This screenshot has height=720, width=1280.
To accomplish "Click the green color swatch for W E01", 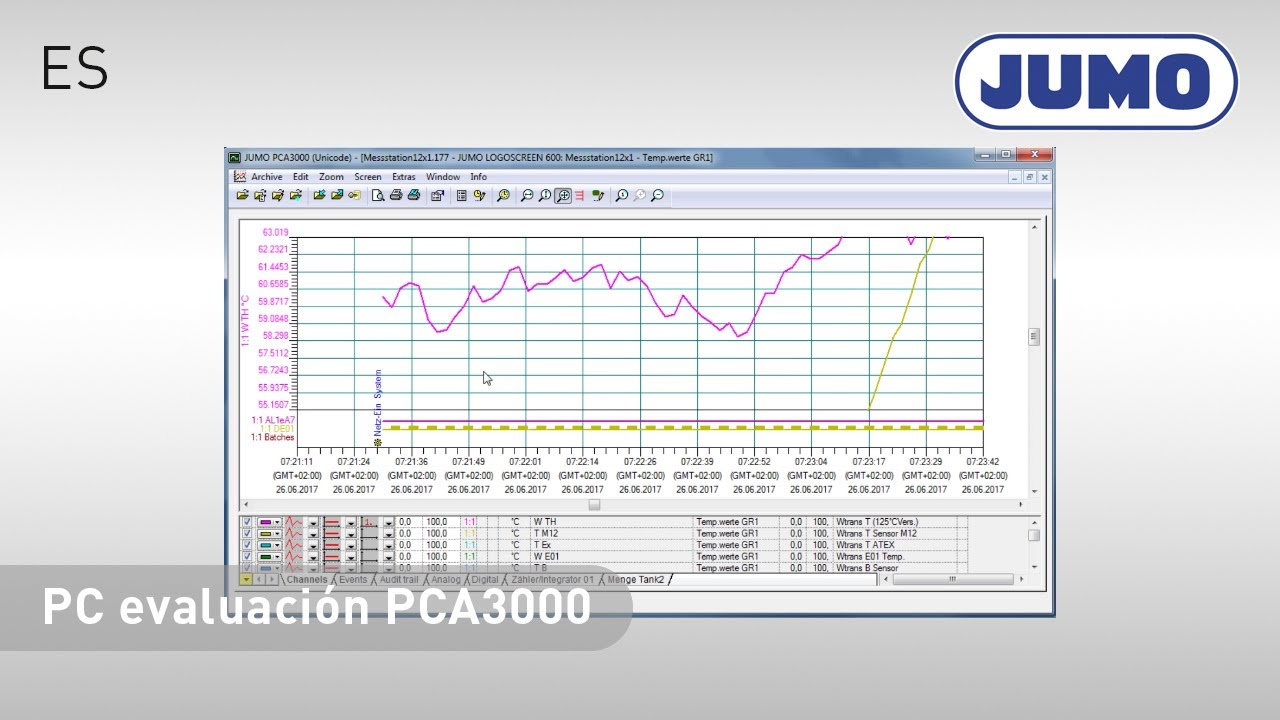I will point(265,556).
